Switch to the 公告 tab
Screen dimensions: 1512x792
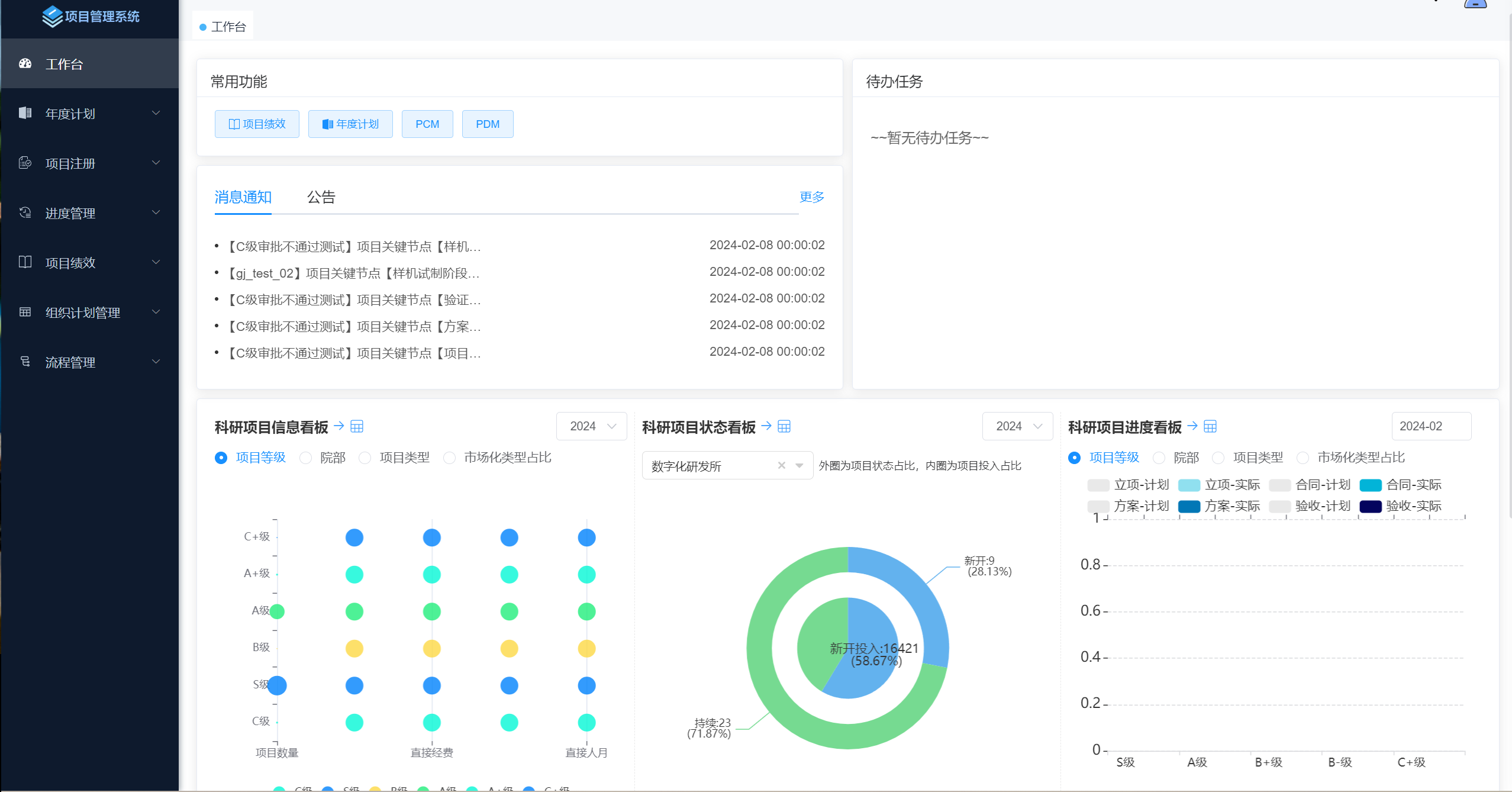[321, 197]
